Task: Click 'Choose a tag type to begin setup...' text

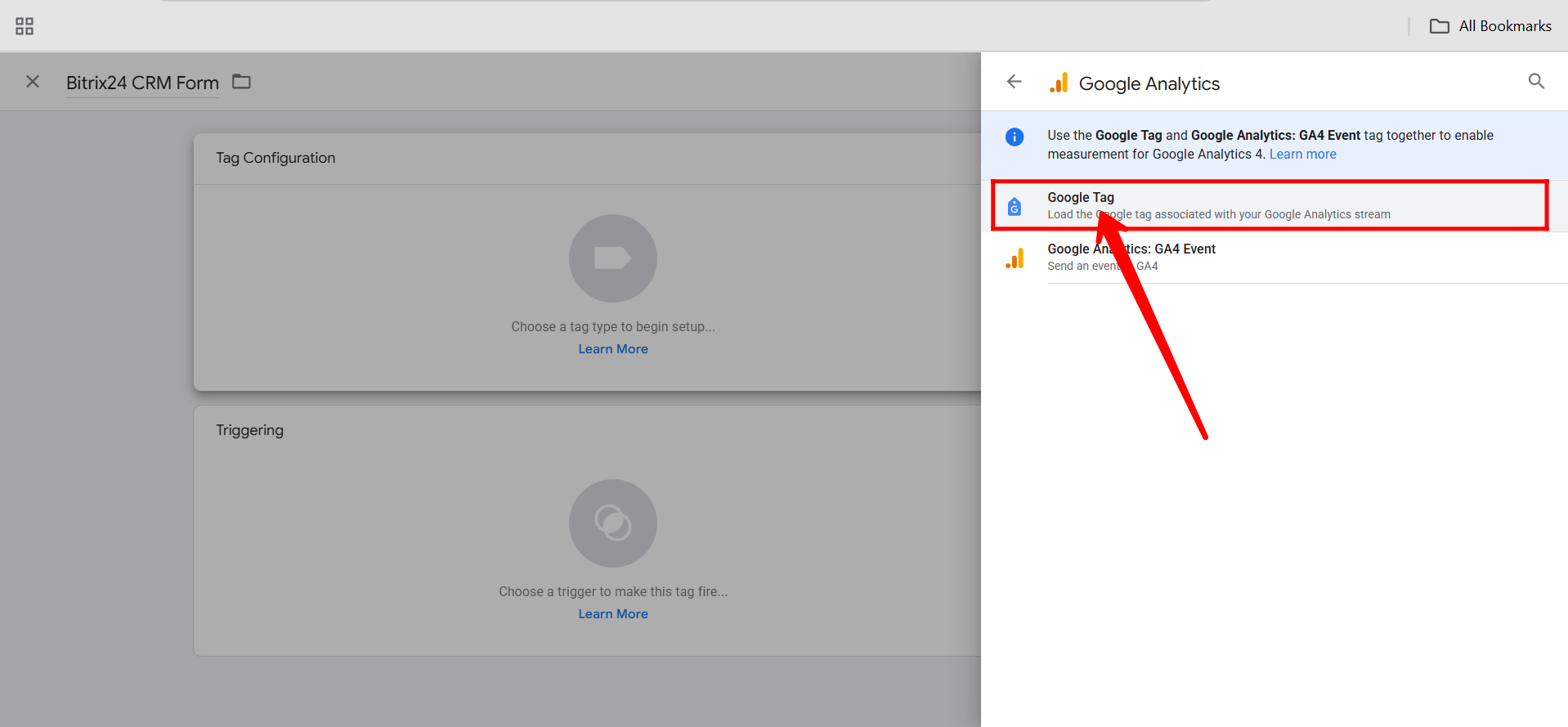Action: [613, 326]
